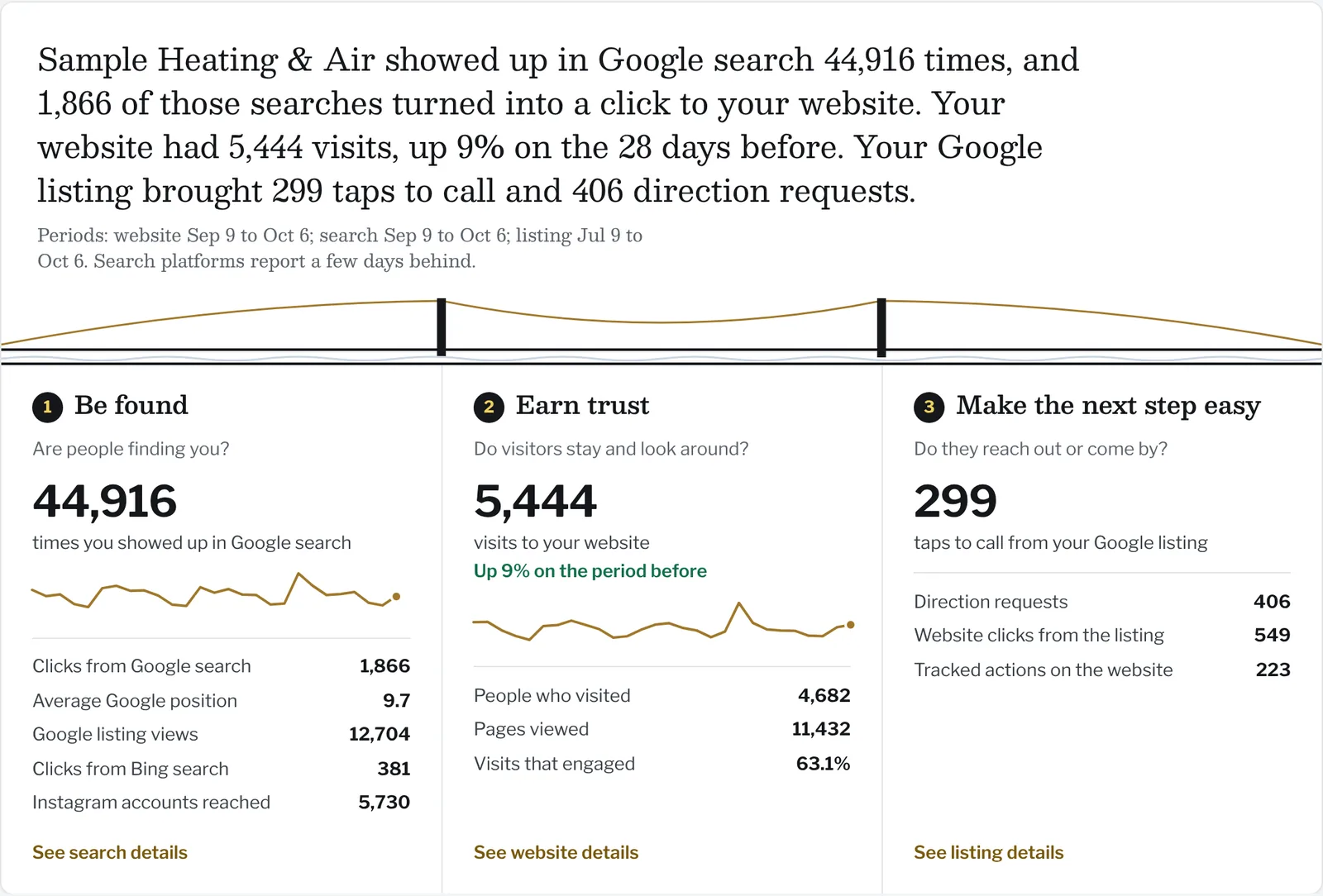Image resolution: width=1323 pixels, height=896 pixels.
Task: Click the number 2 step badge
Action: [489, 407]
